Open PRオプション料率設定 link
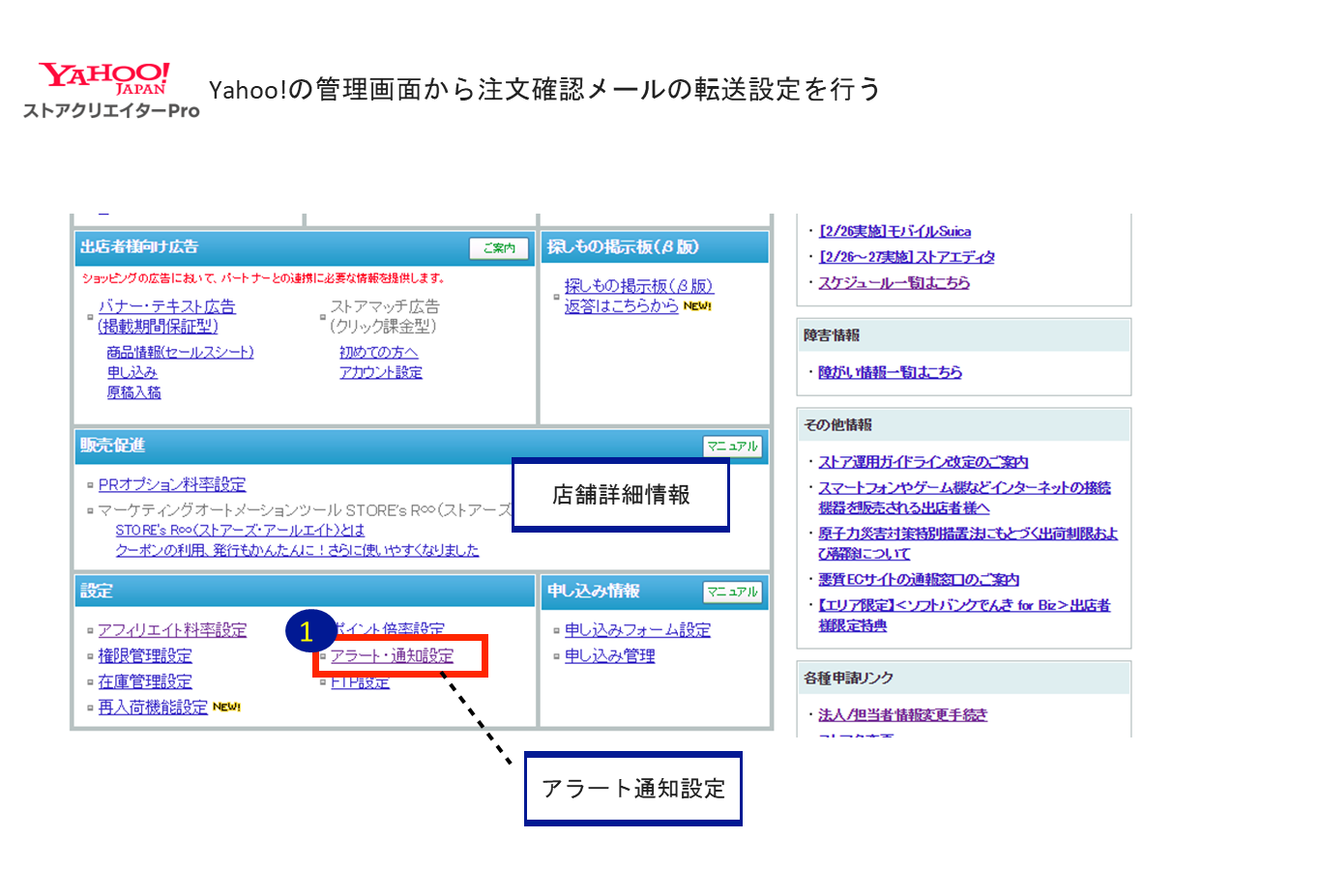The height and width of the screenshot is (896, 1320). [x=172, y=484]
